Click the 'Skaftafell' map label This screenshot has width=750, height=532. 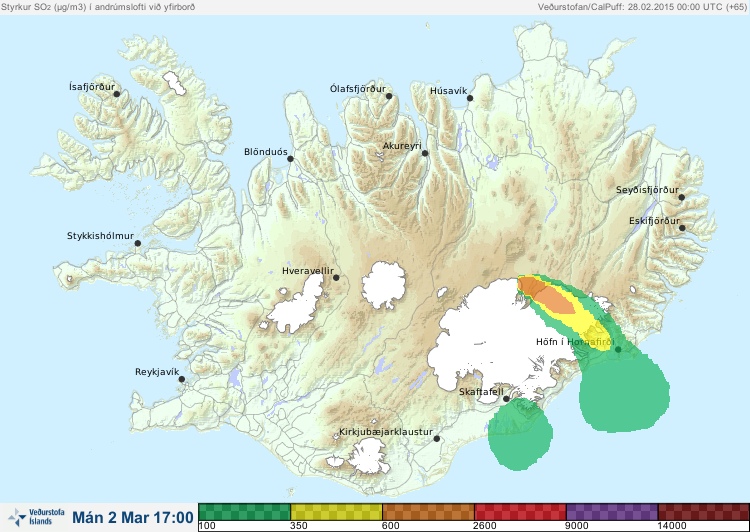point(481,392)
